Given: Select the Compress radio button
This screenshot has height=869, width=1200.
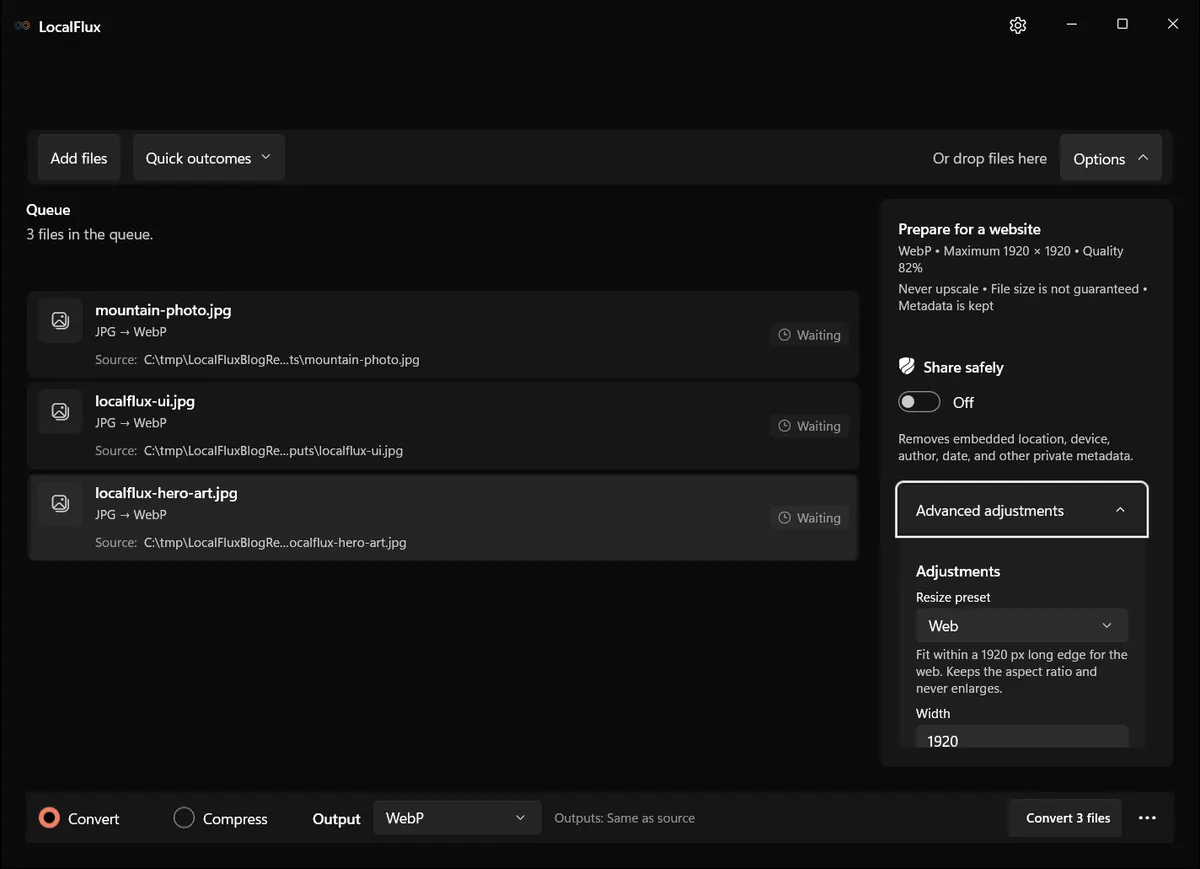Looking at the screenshot, I should (184, 818).
